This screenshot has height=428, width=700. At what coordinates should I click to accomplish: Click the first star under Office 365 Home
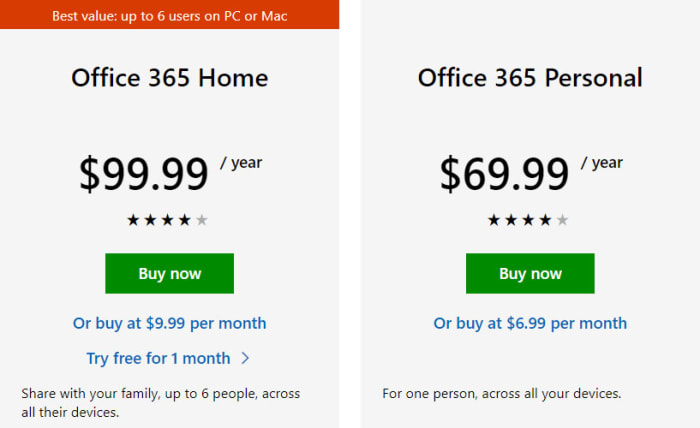click(x=133, y=220)
